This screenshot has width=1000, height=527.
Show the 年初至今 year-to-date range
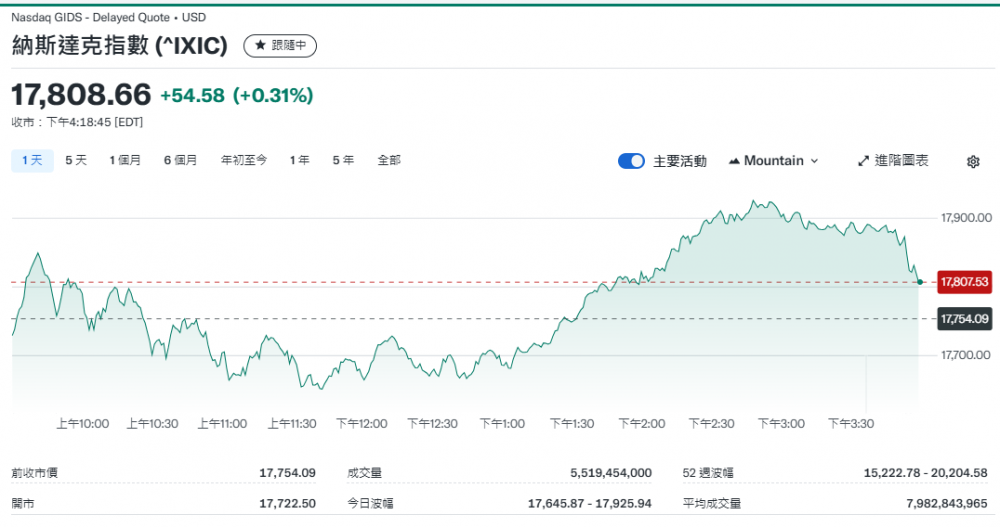pos(244,160)
